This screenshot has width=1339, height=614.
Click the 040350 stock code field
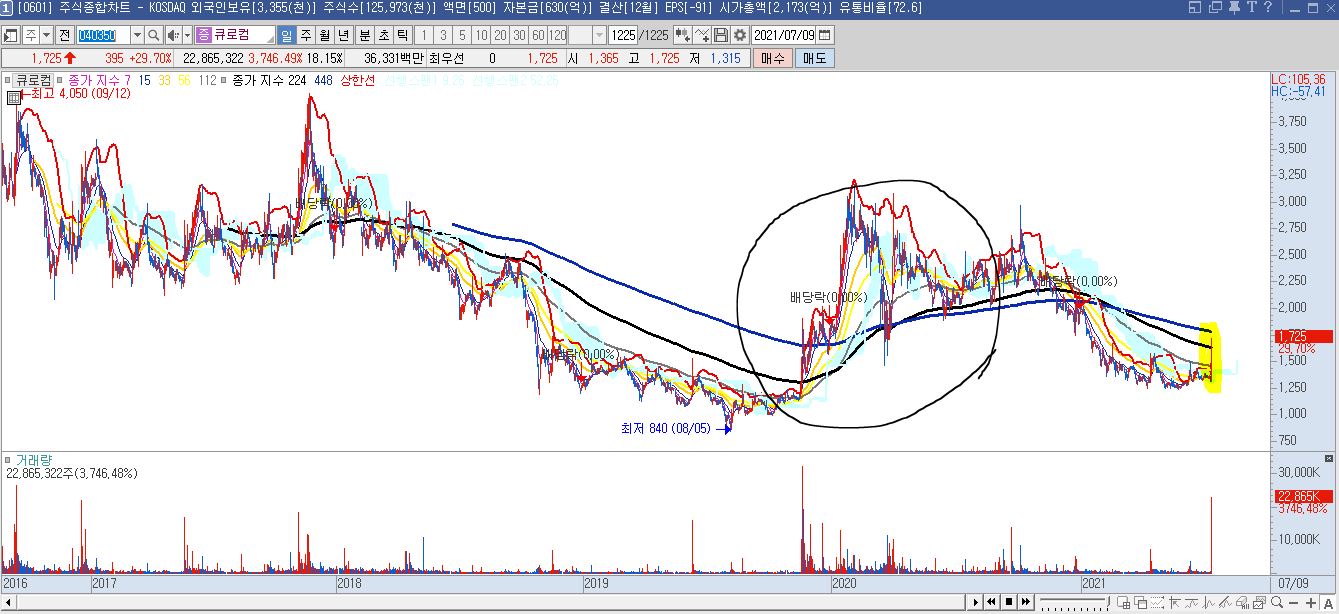103,35
